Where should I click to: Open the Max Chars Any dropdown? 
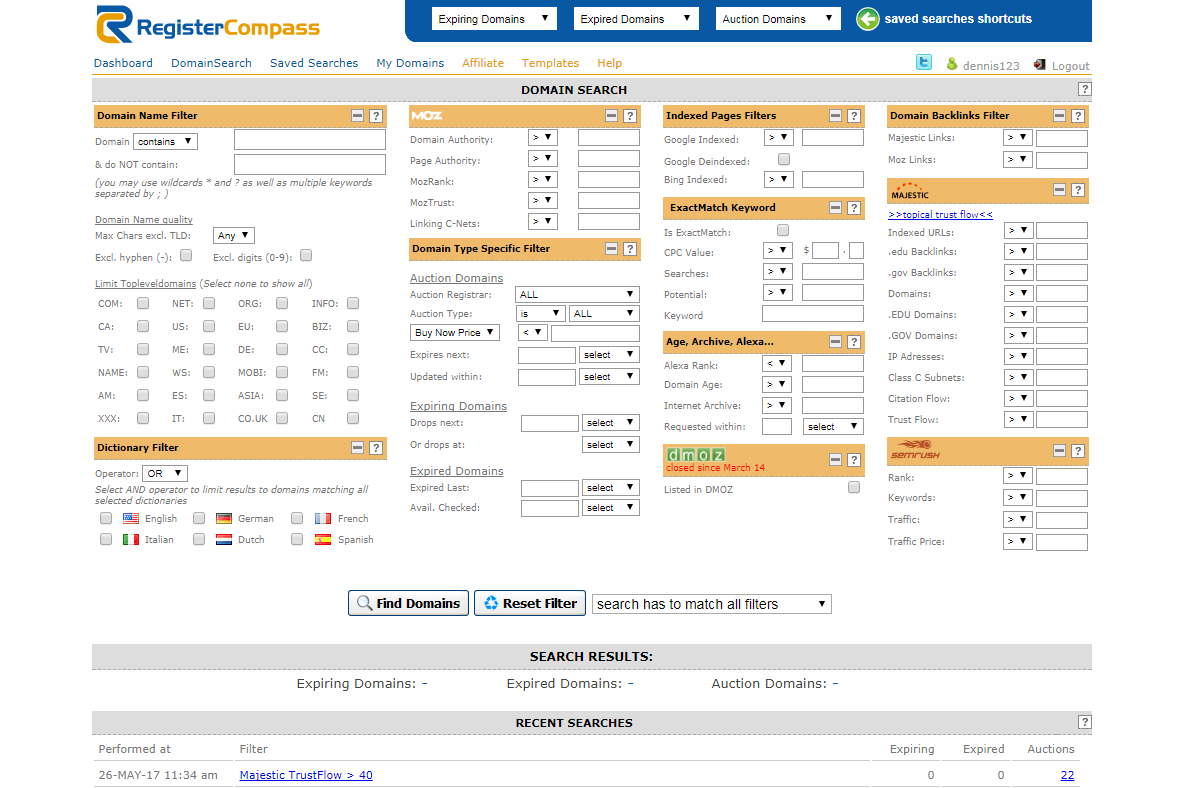[x=234, y=236]
